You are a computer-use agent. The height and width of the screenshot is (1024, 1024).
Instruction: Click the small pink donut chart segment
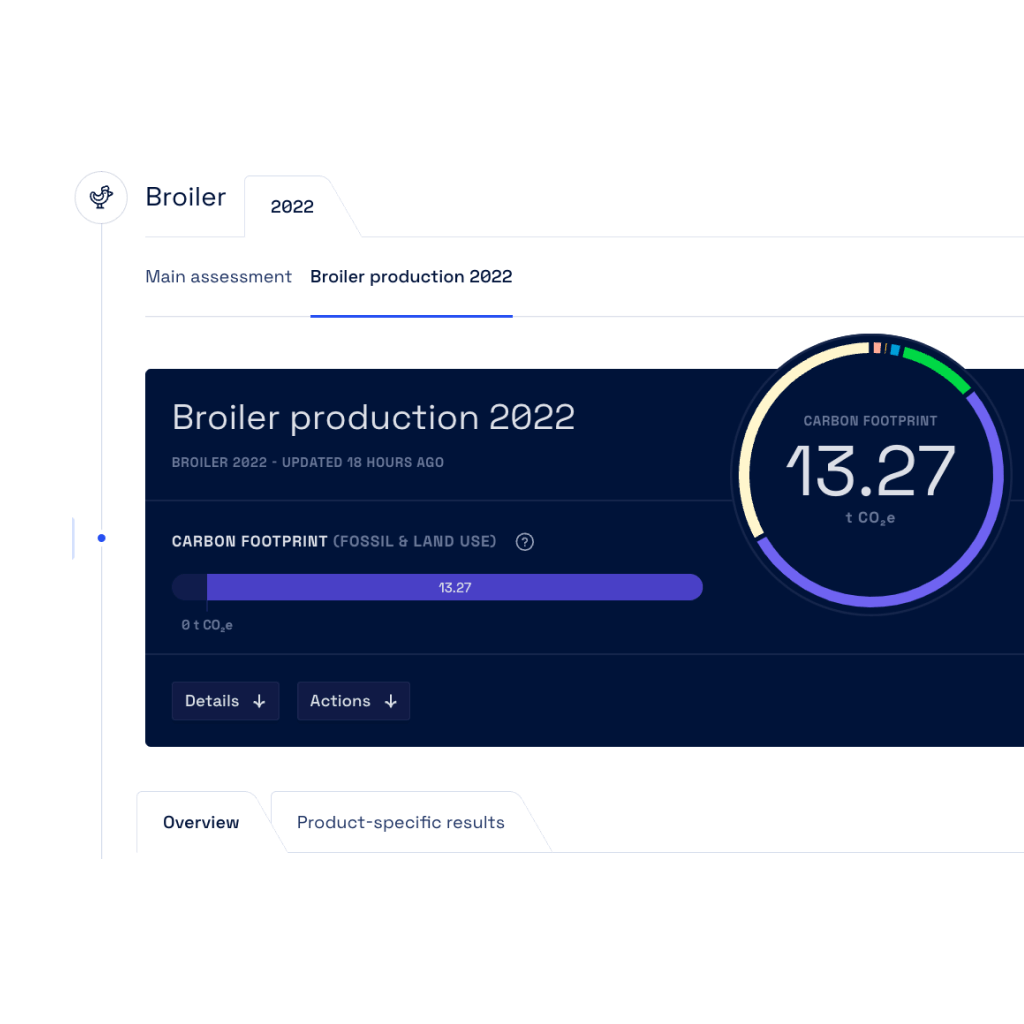tap(877, 348)
